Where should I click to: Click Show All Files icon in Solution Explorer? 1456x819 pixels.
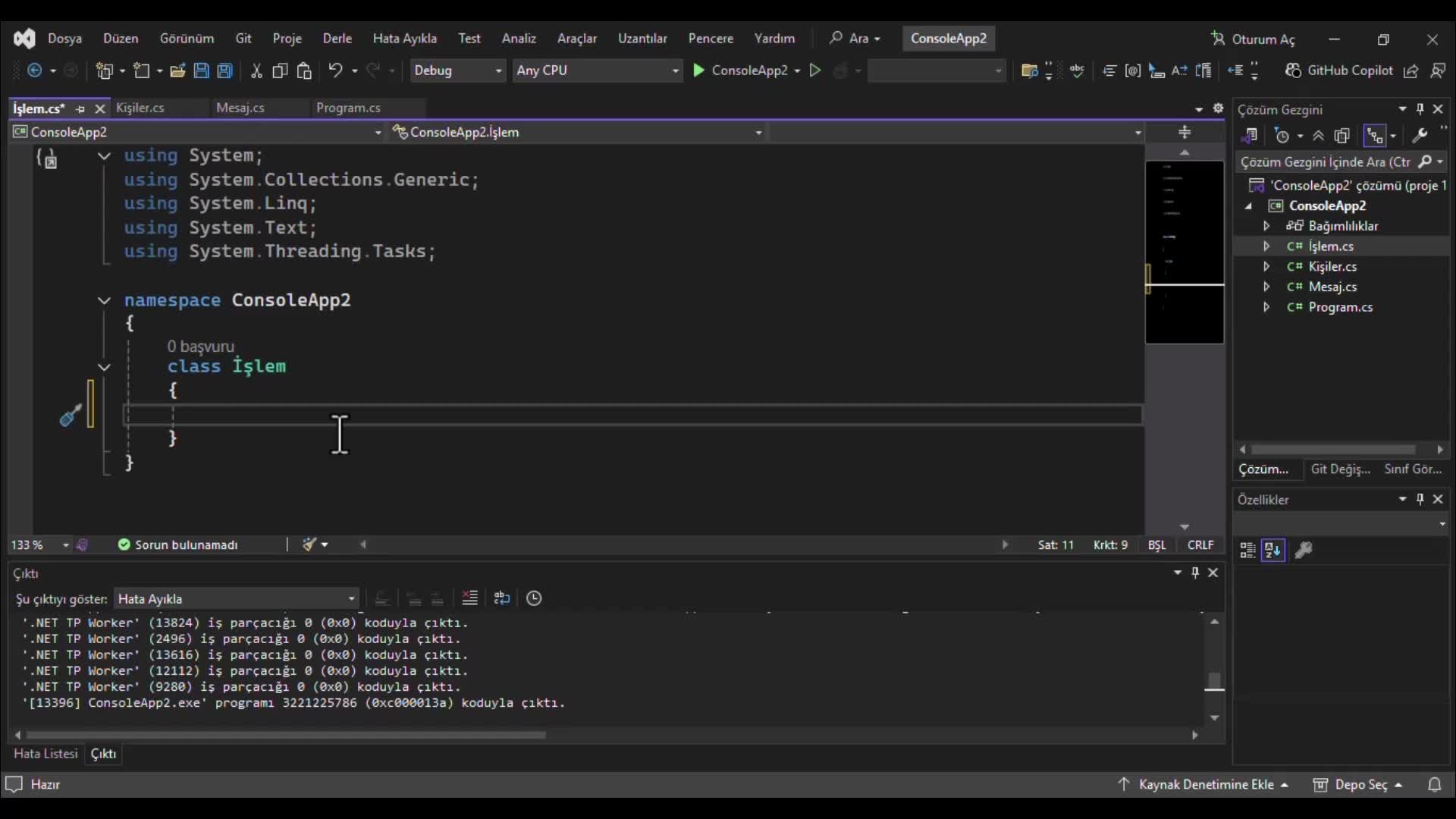click(x=1341, y=136)
